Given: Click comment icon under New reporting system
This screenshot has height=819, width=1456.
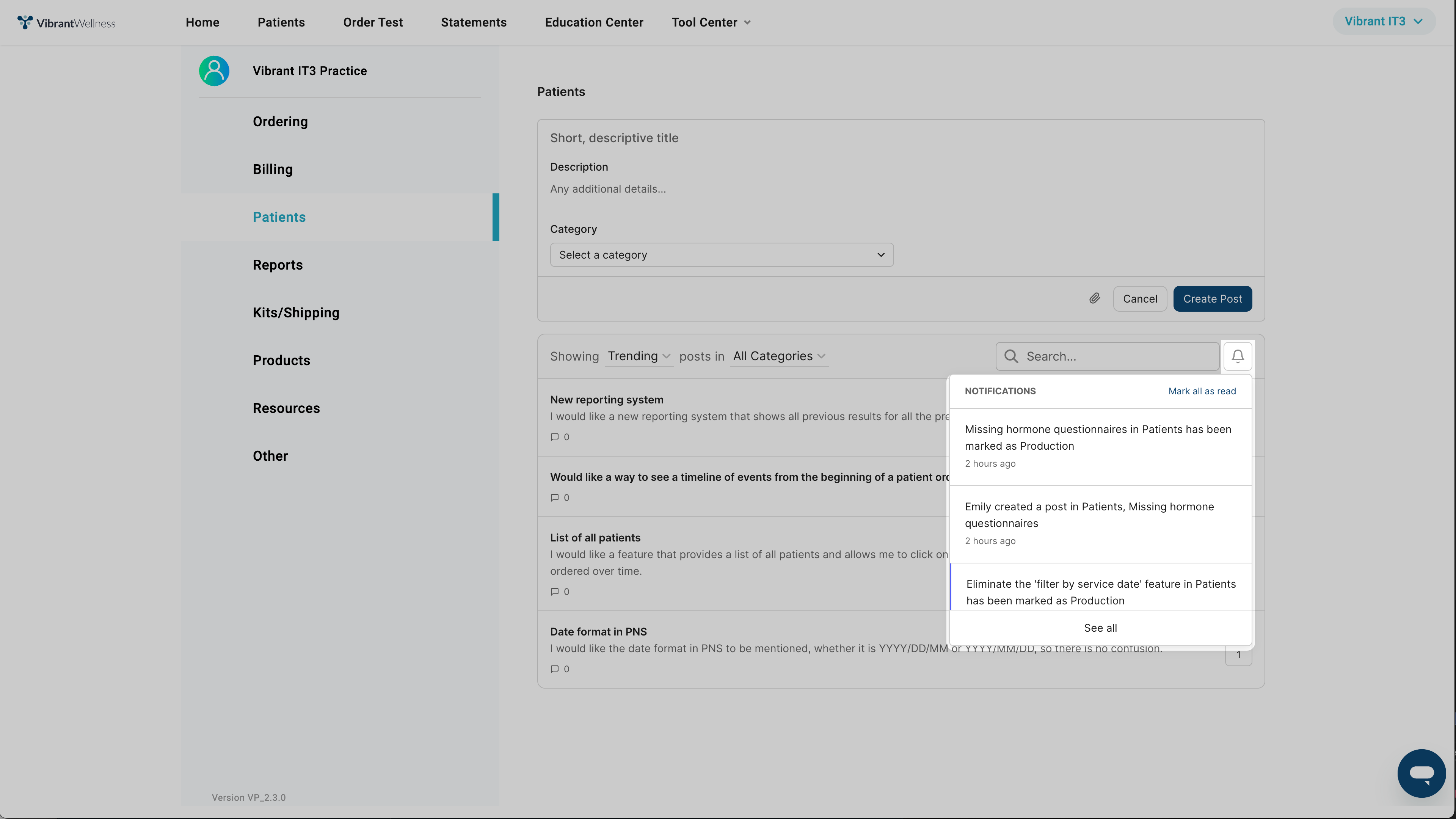Looking at the screenshot, I should [554, 437].
